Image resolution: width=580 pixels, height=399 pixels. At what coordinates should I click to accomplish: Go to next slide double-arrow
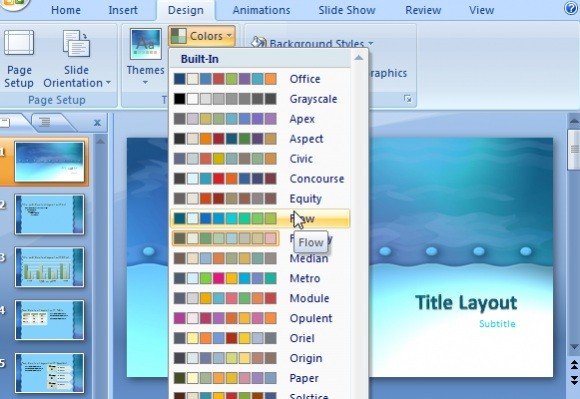[x=574, y=380]
